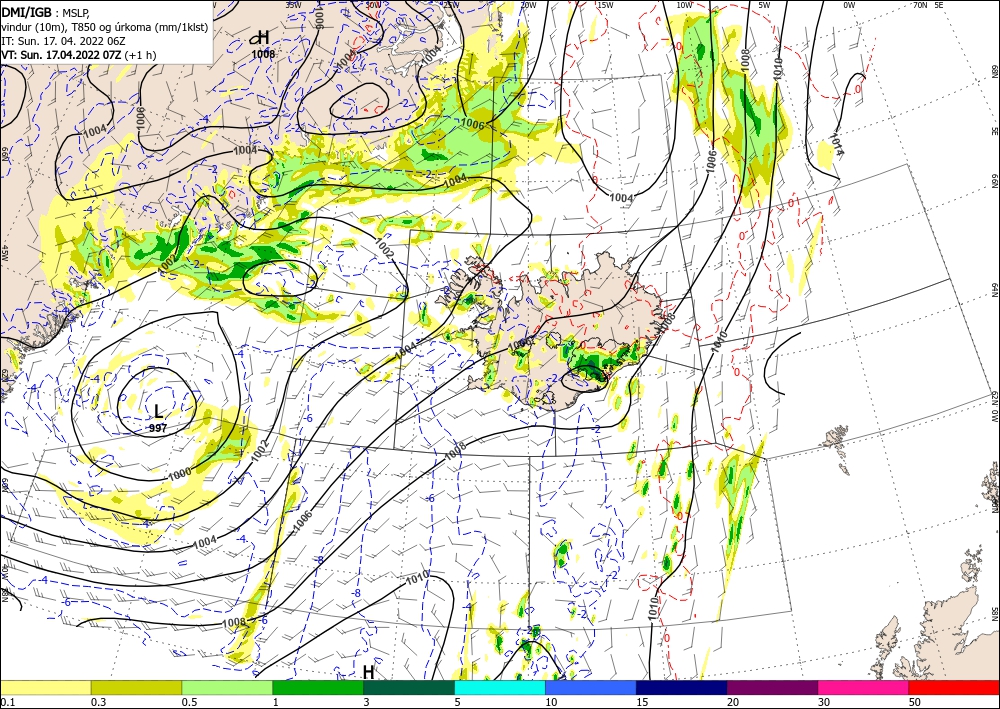Click the '1014' isobar label

(x=837, y=144)
